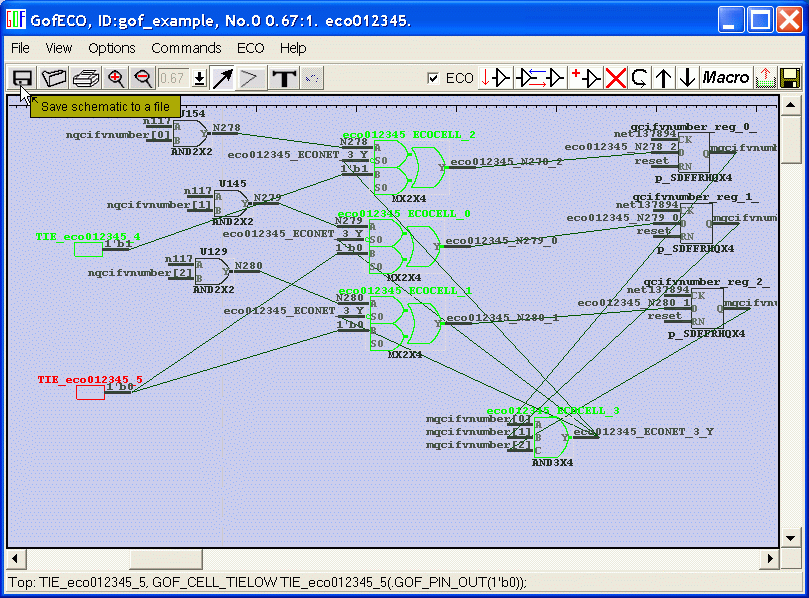Click the Macro button
Viewport: 809px width, 598px height.
725,78
